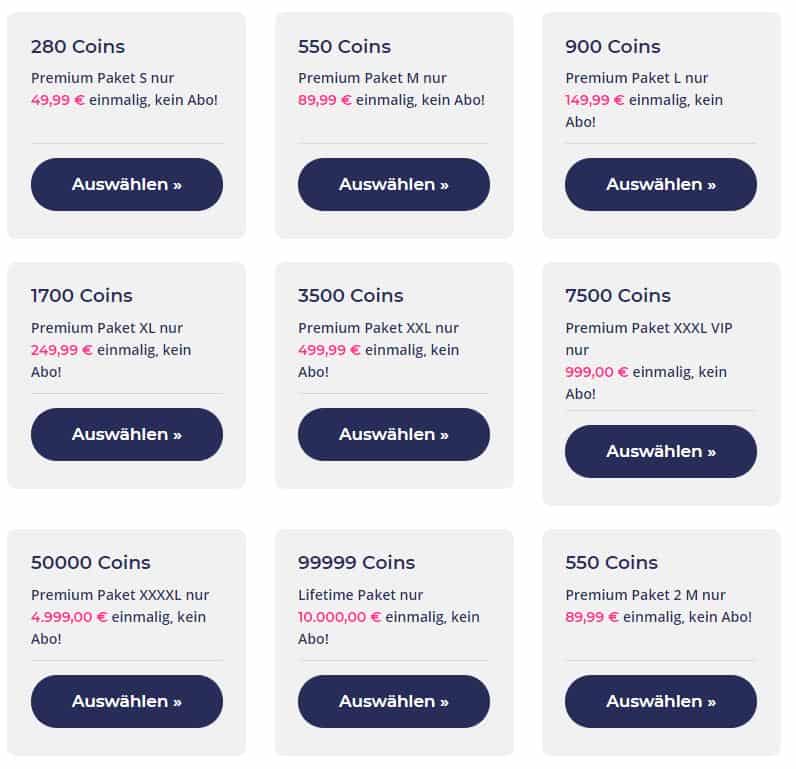Screen dimensions: 796x769
Task: Click the 4.999,00 € price text
Action: click(x=69, y=617)
